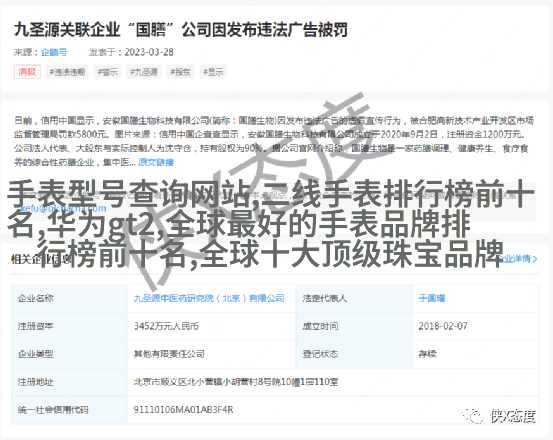The height and width of the screenshot is (440, 553).
Task: Click the publish date 2023-03-28
Action: pyautogui.click(x=149, y=52)
